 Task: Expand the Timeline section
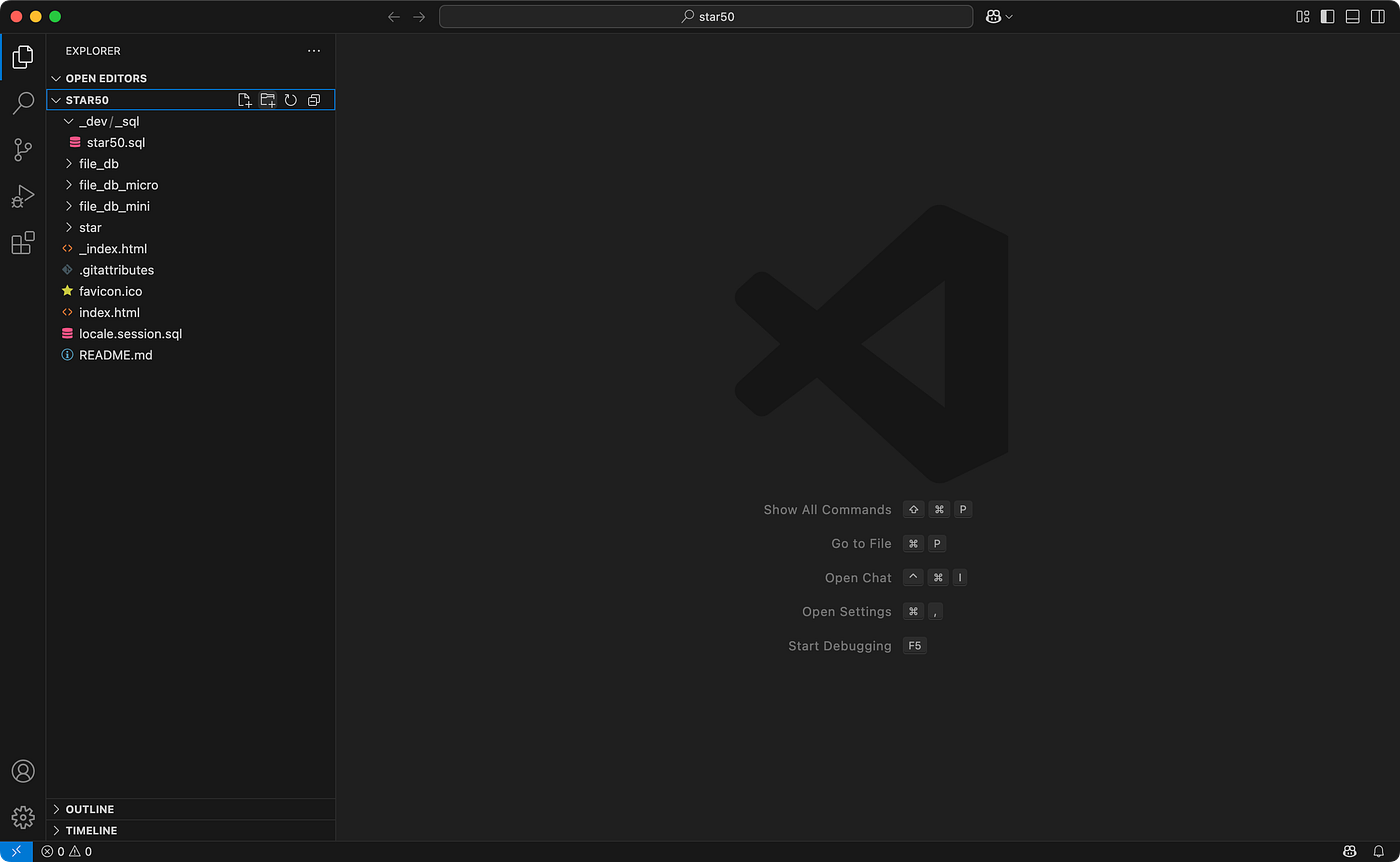[191, 831]
